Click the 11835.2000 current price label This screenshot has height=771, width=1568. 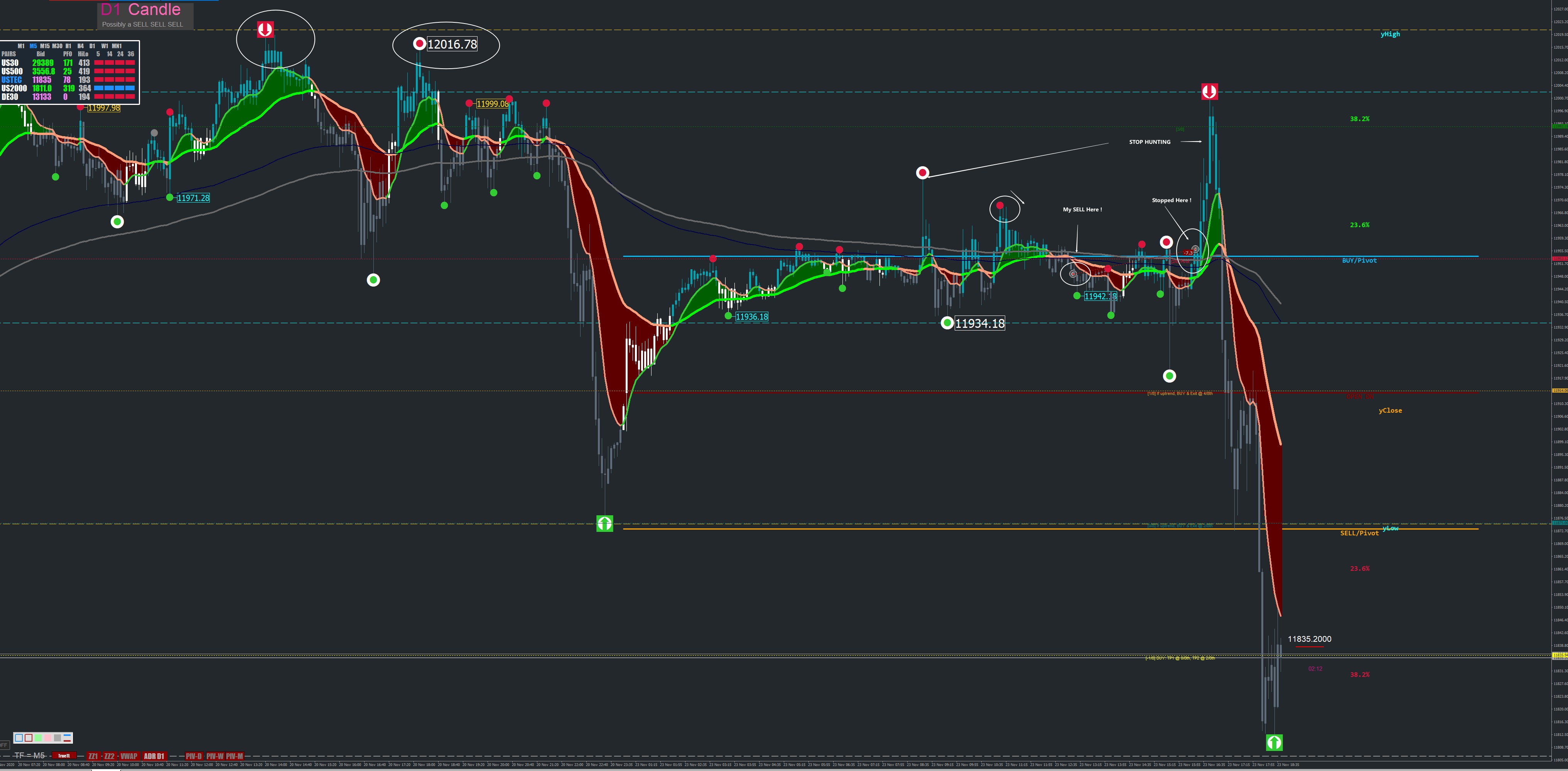click(x=1309, y=639)
